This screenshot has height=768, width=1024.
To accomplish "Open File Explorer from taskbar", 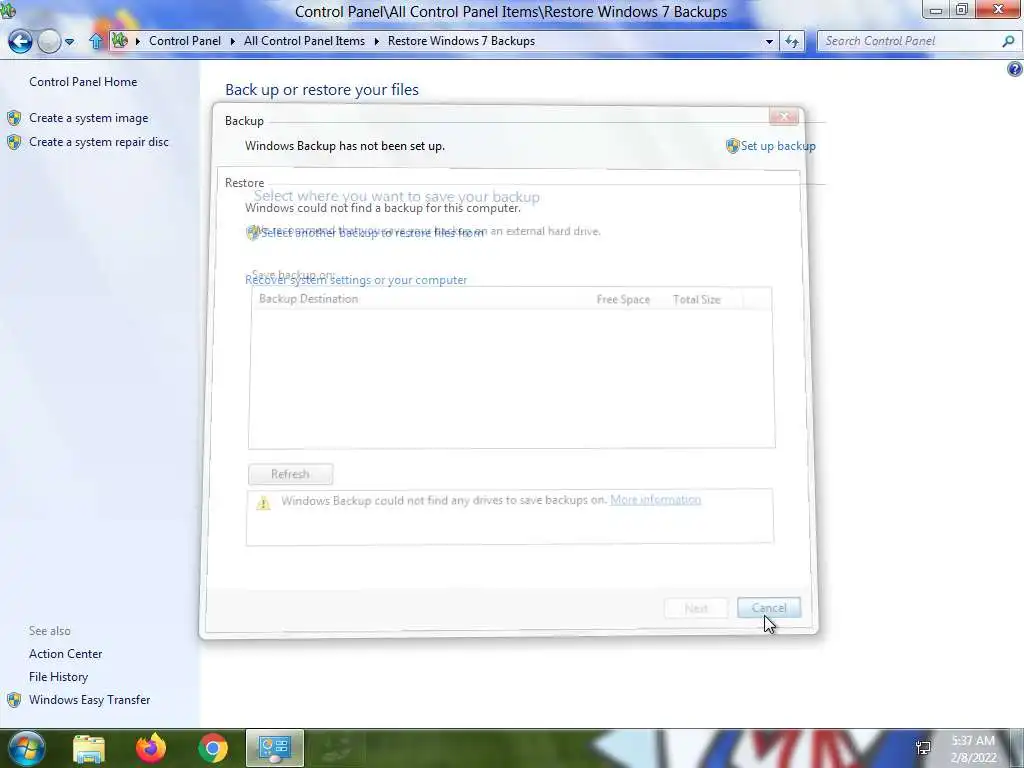I will click(x=89, y=748).
